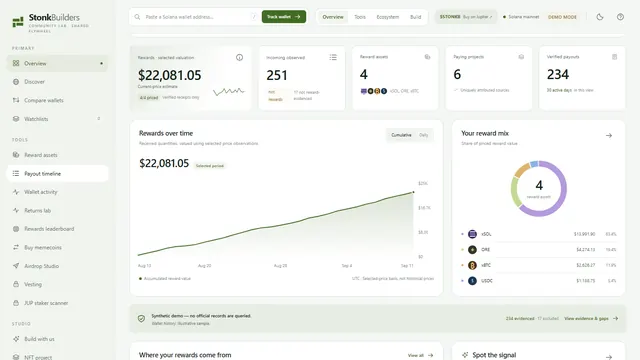This screenshot has height=360, width=640.
Task: Click the ORE token icon
Action: 472,249
